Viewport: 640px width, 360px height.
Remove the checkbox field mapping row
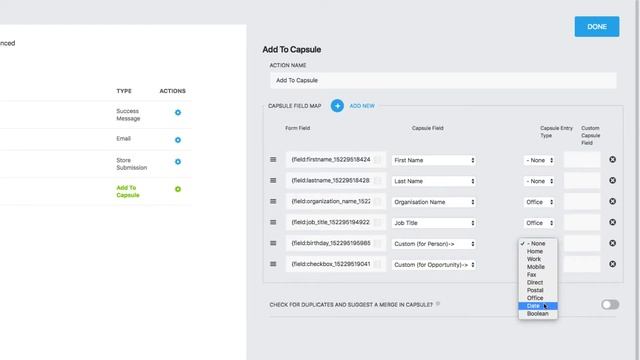click(x=613, y=264)
